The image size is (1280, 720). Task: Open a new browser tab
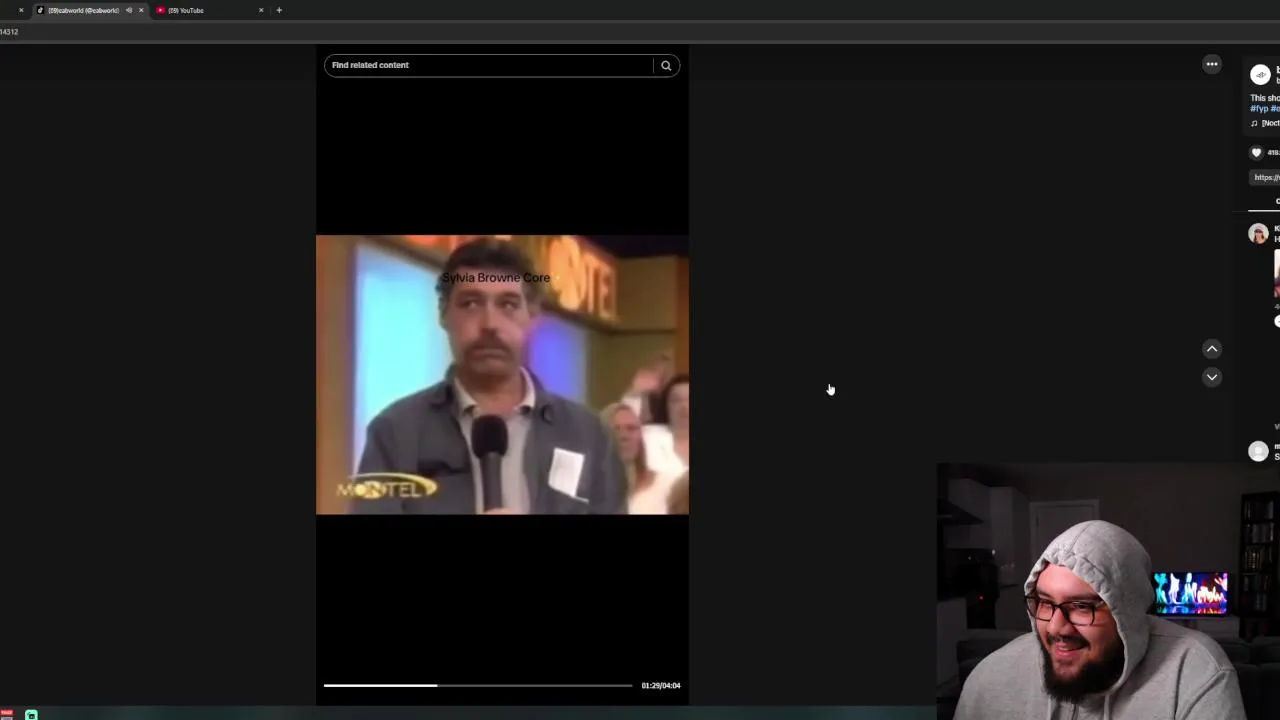[279, 10]
